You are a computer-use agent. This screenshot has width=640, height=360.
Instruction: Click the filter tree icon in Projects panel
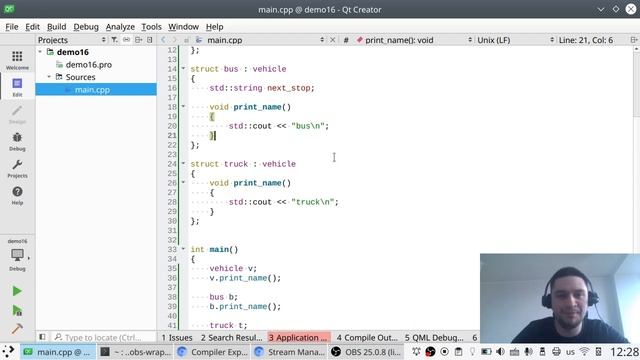114,40
